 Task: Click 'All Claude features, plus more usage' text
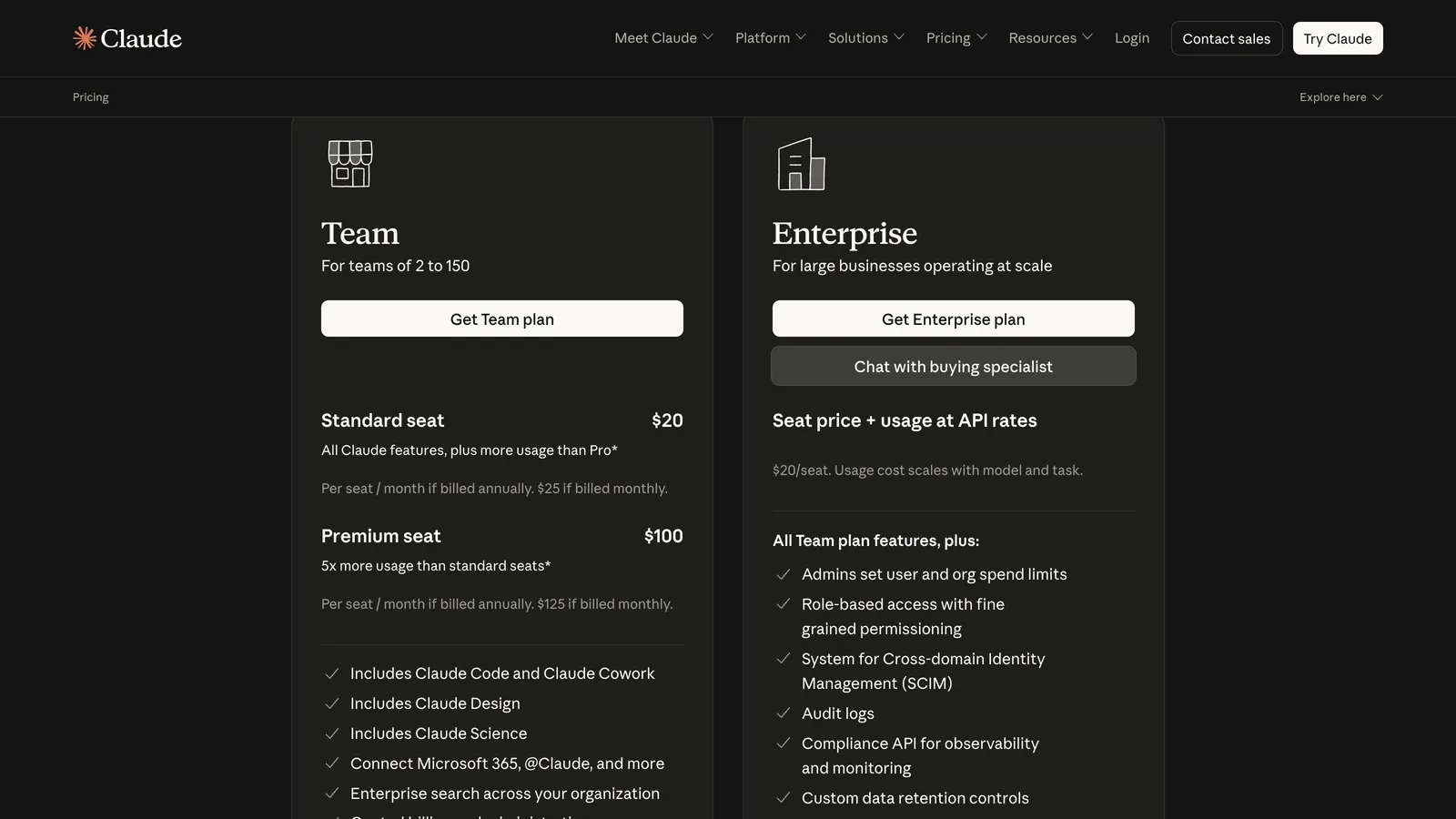470,450
